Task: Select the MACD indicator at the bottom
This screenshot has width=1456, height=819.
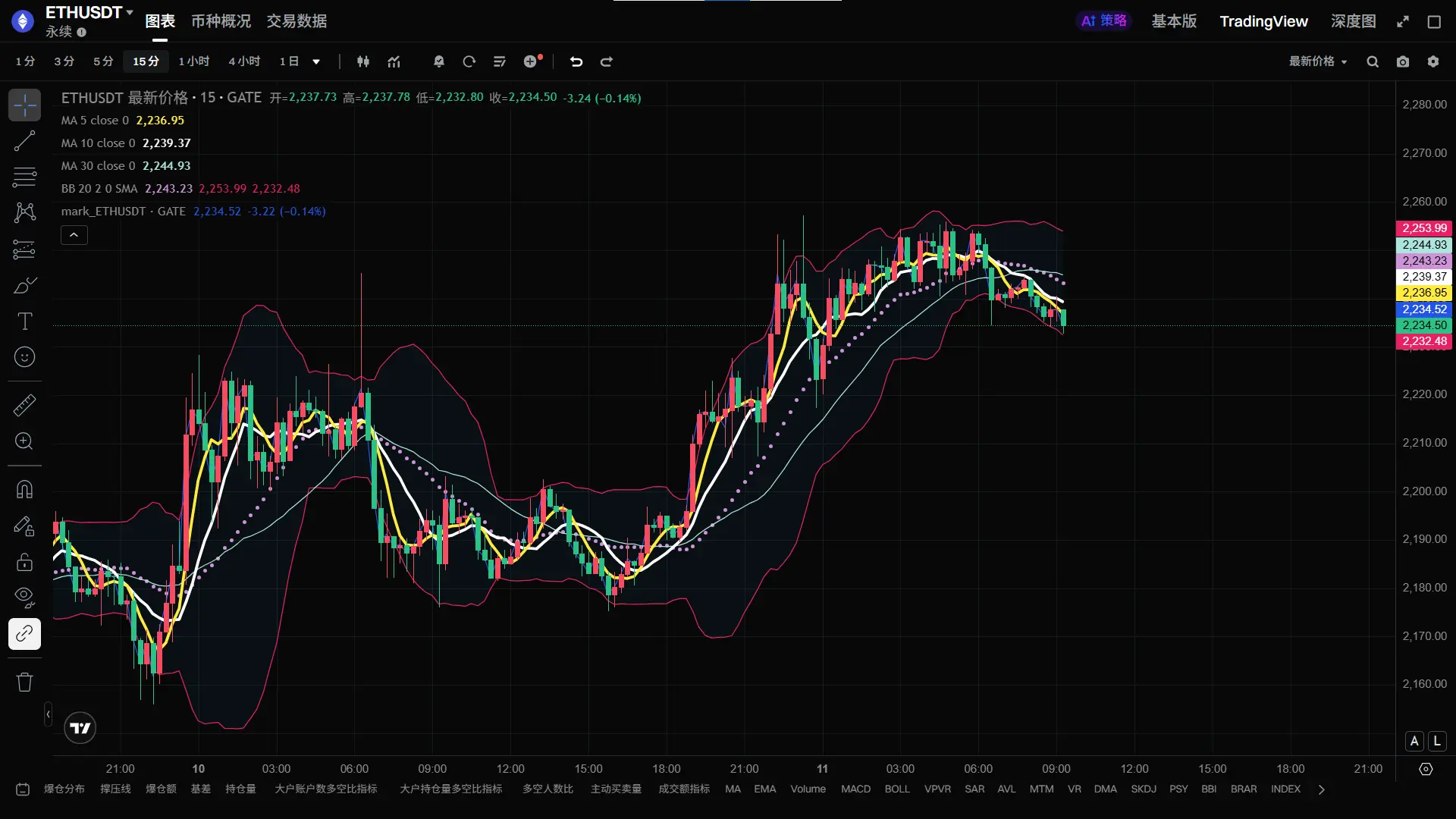Action: (x=855, y=789)
